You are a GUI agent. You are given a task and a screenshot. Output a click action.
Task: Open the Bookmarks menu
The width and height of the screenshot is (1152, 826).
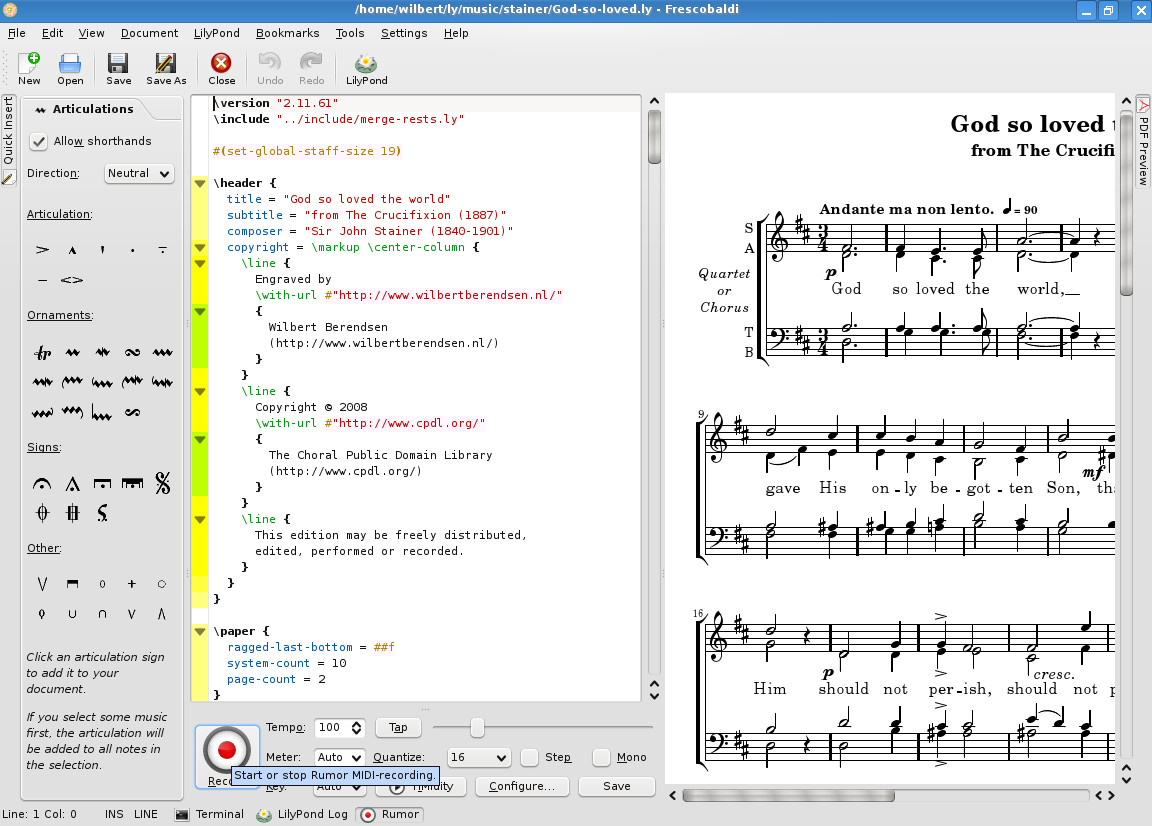(287, 33)
